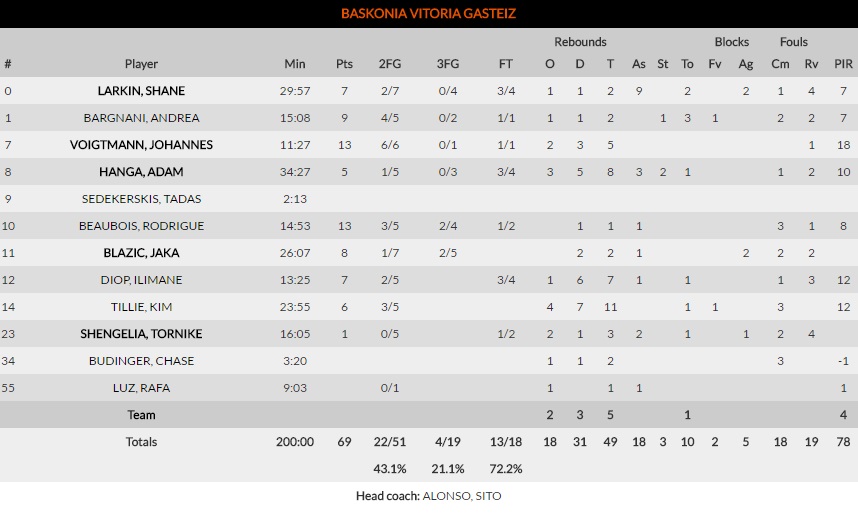Open LUZ, RAFA player profile

pyautogui.click(x=141, y=388)
